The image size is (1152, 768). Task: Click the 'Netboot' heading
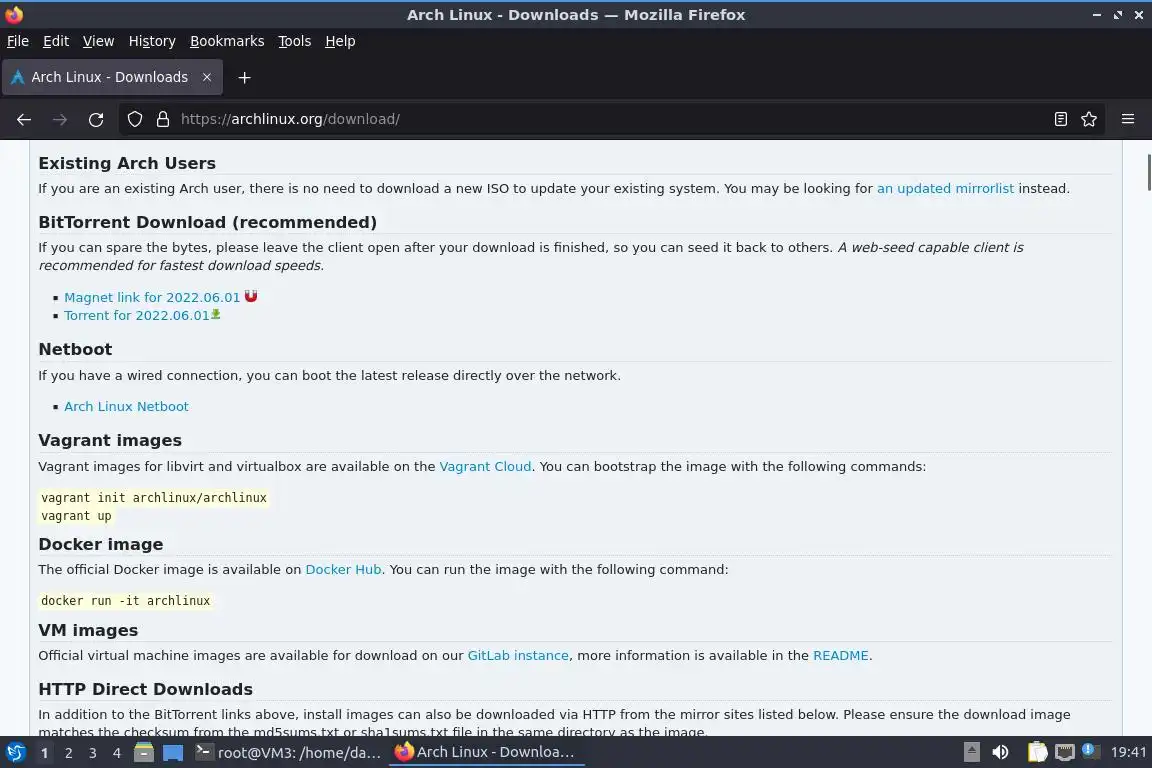pyautogui.click(x=75, y=349)
